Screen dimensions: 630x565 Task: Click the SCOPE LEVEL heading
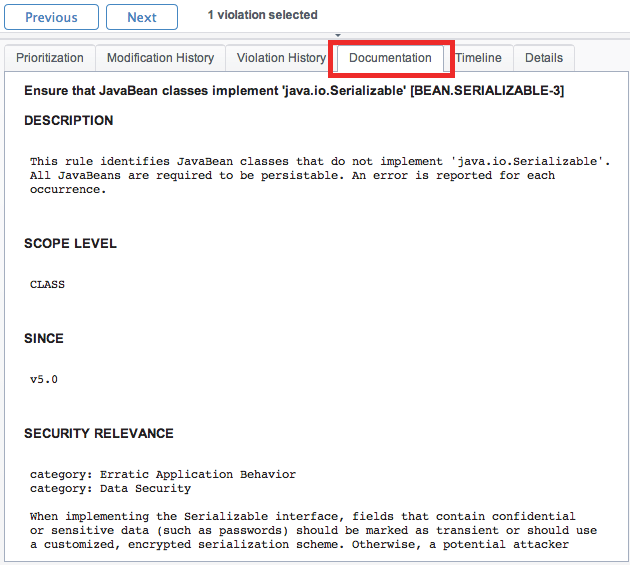click(x=70, y=243)
